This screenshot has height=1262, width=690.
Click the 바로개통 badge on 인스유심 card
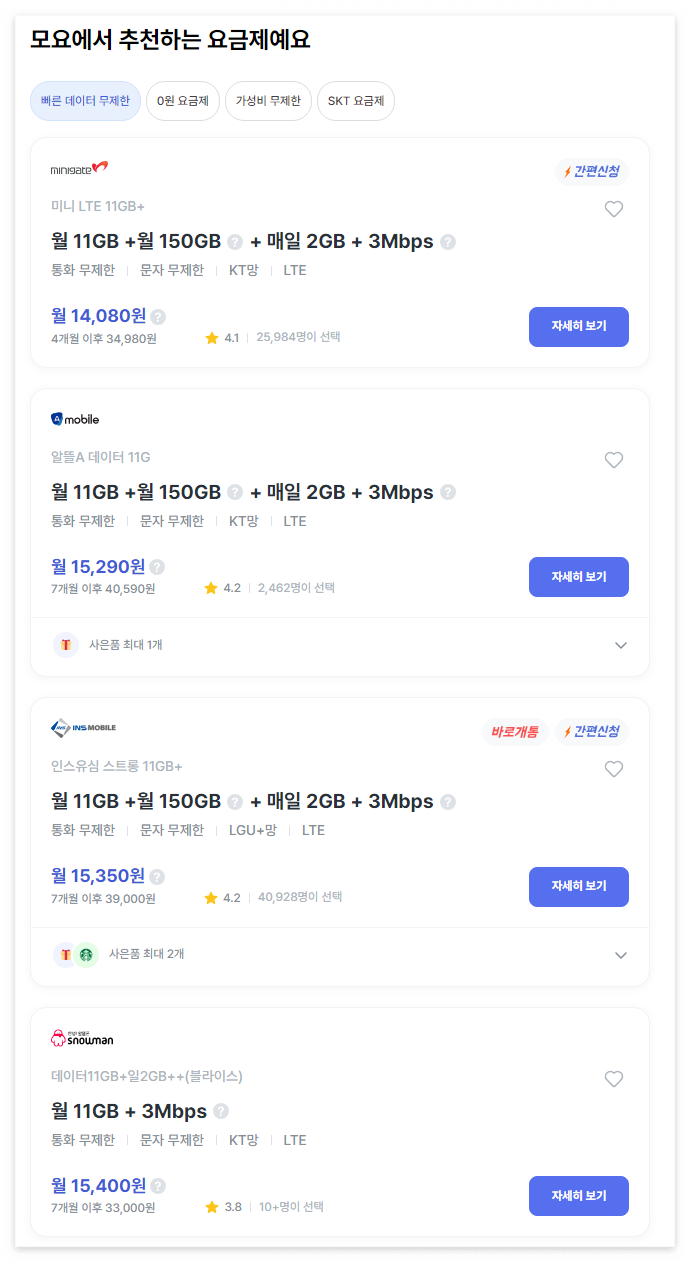coord(514,731)
